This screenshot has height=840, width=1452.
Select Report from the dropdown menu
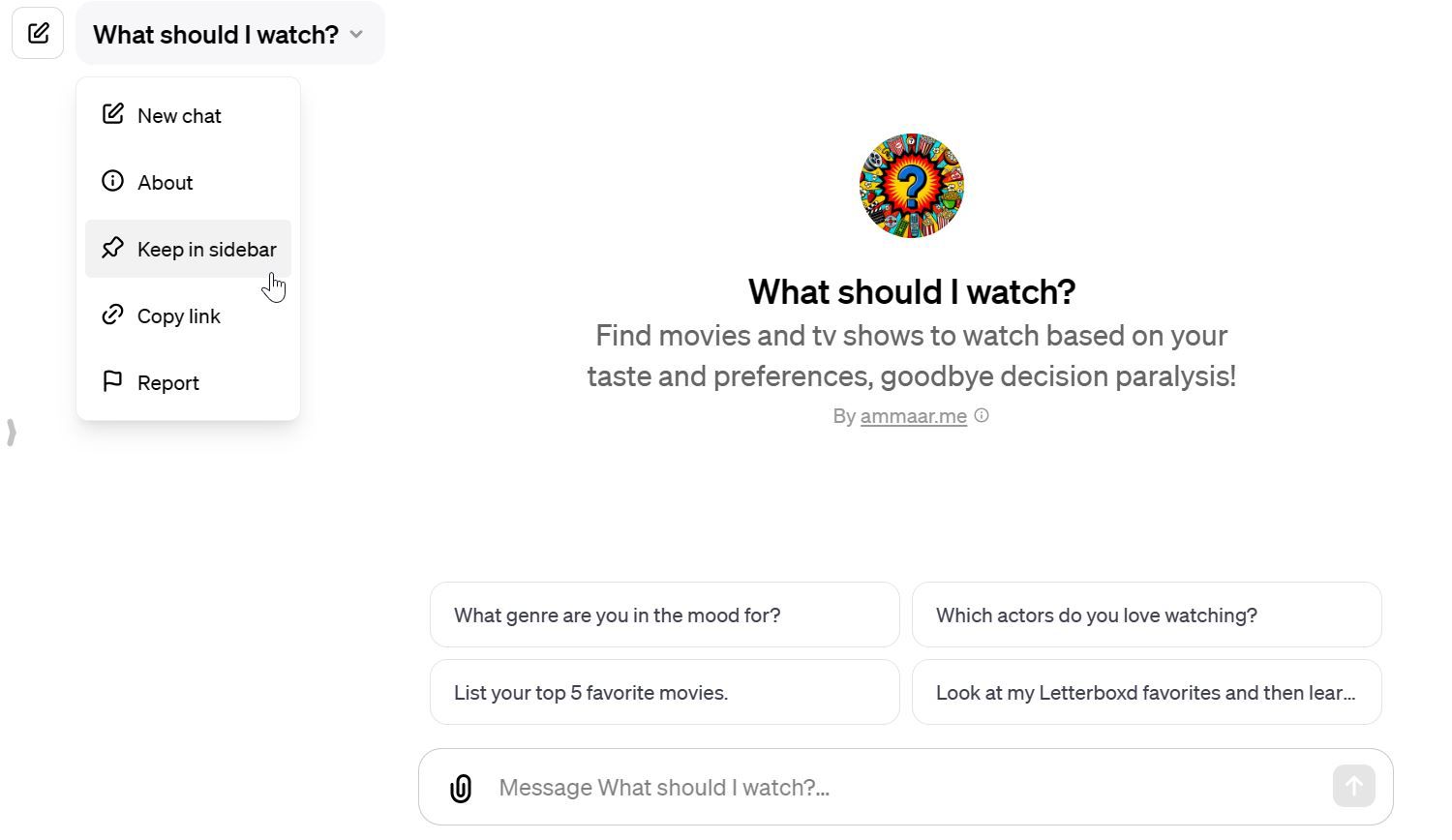coord(167,383)
